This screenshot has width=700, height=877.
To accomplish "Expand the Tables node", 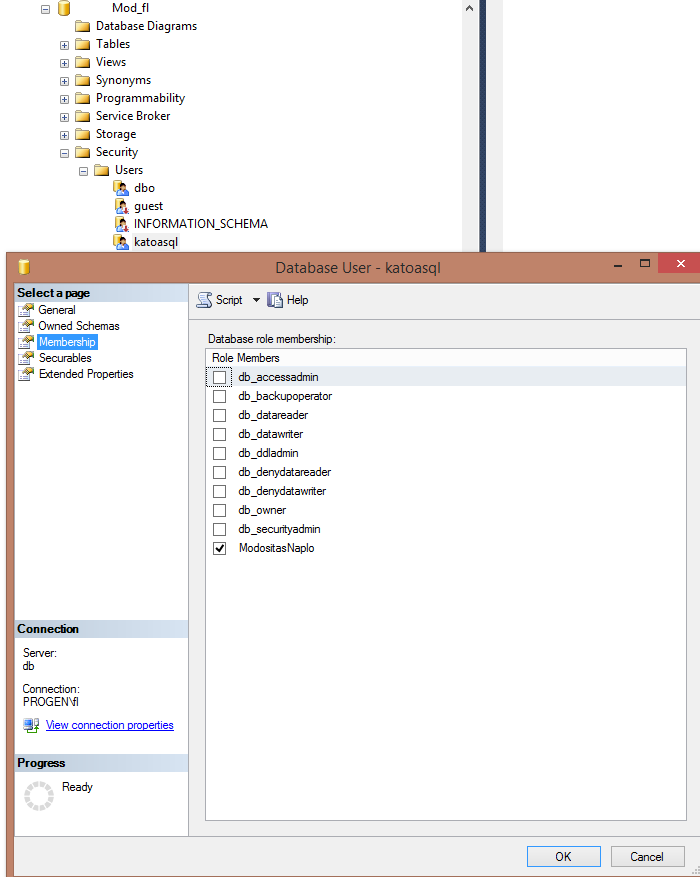I will click(x=64, y=45).
